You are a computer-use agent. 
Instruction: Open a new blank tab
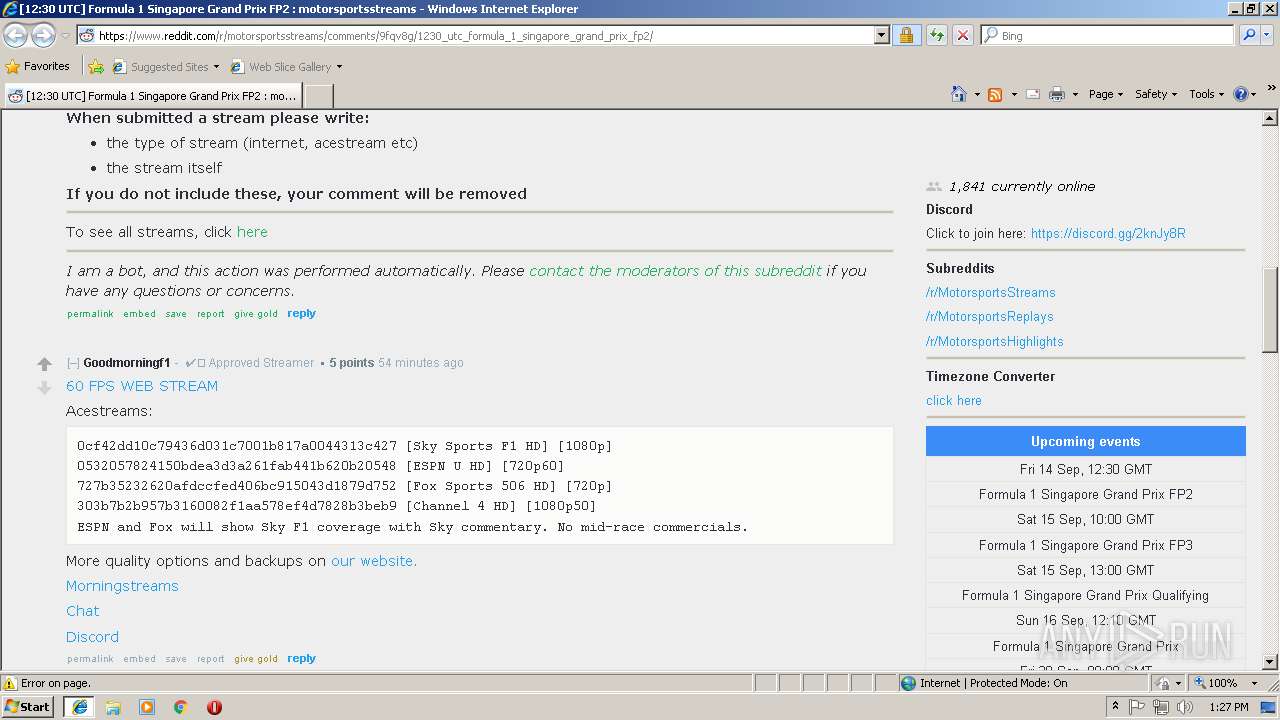coord(318,96)
